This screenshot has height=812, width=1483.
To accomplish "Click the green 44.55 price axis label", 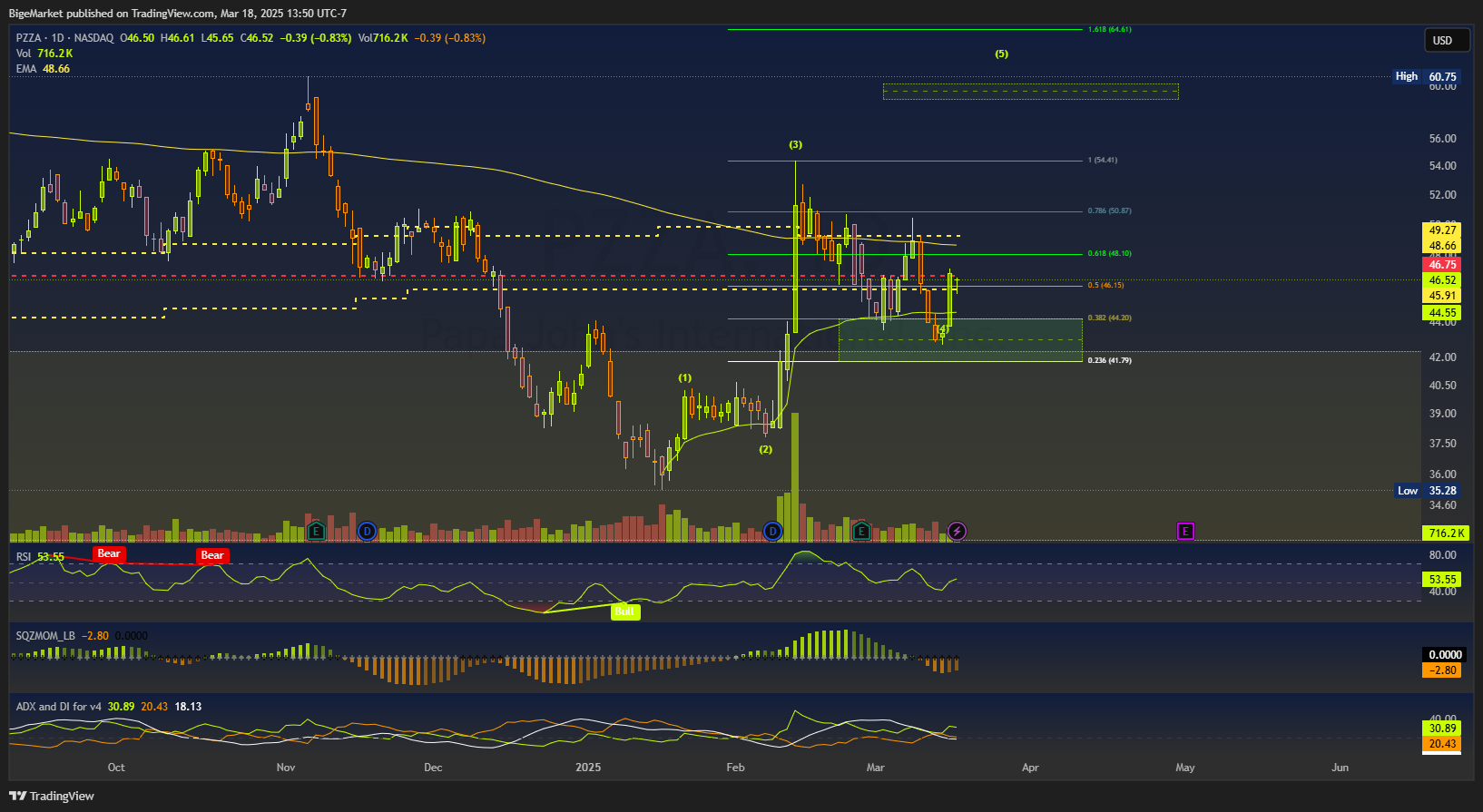I will (1442, 313).
